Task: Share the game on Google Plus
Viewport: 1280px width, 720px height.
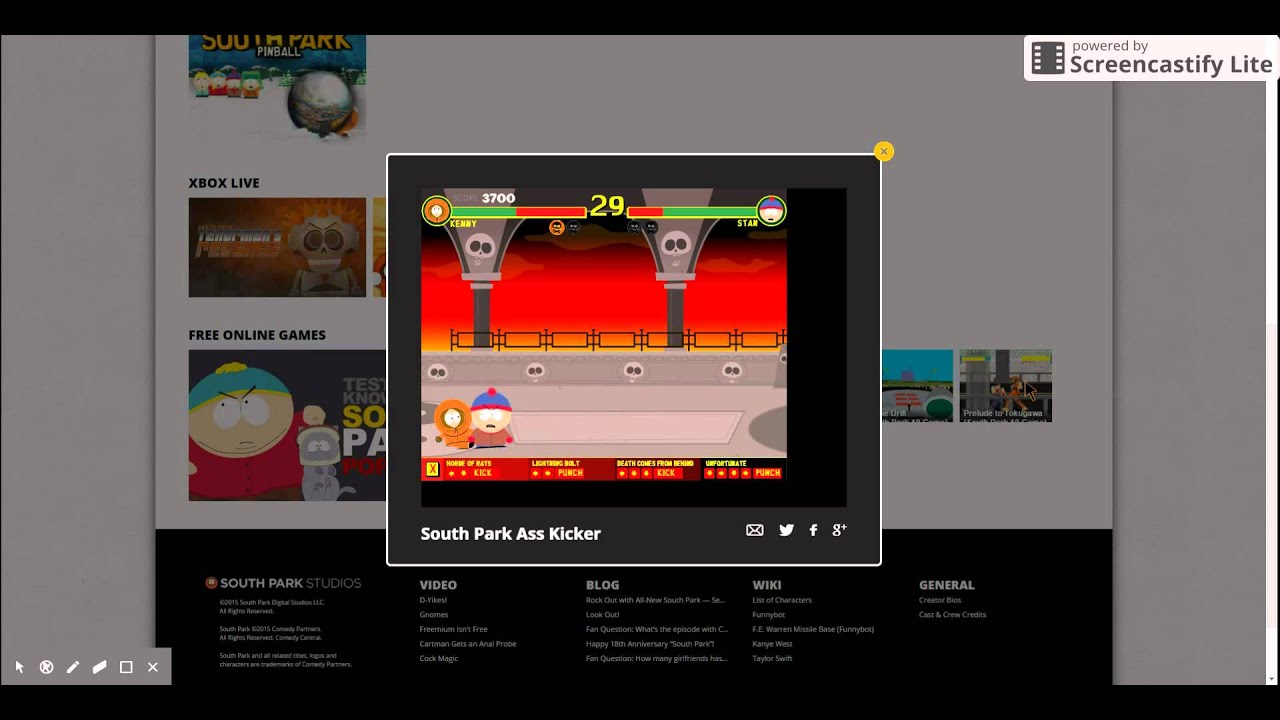Action: point(839,530)
